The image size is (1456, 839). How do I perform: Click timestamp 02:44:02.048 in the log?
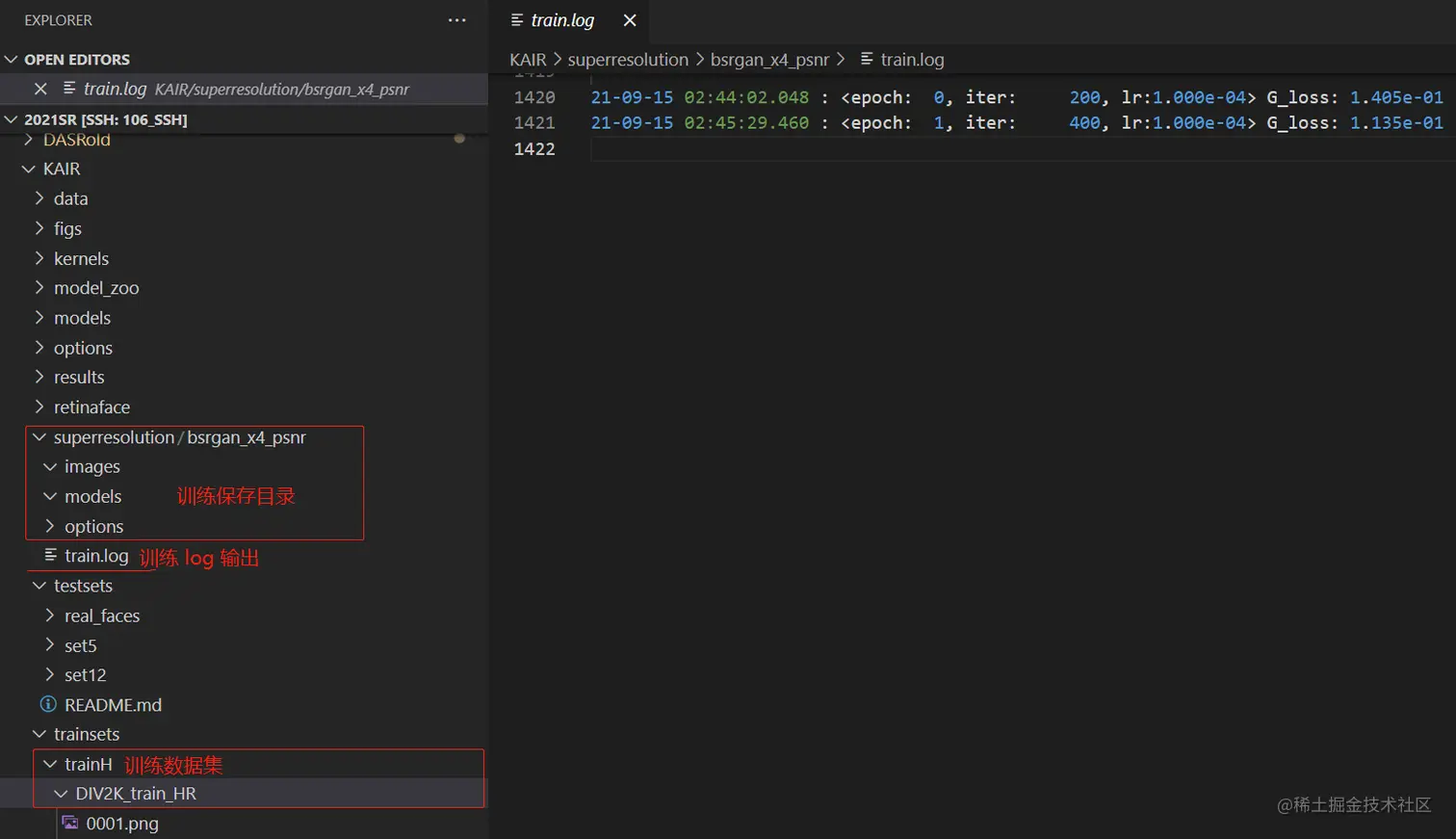[x=746, y=97]
